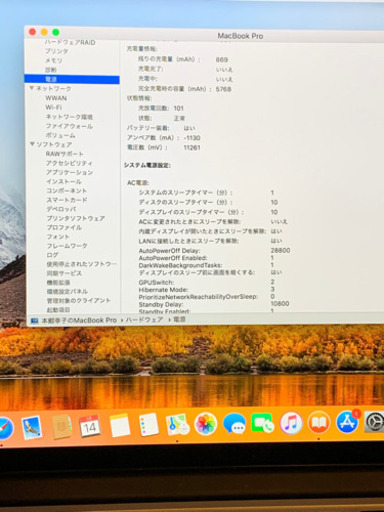Open Safari from the Dock
The width and height of the screenshot is (384, 512).
pyautogui.click(x=6, y=428)
